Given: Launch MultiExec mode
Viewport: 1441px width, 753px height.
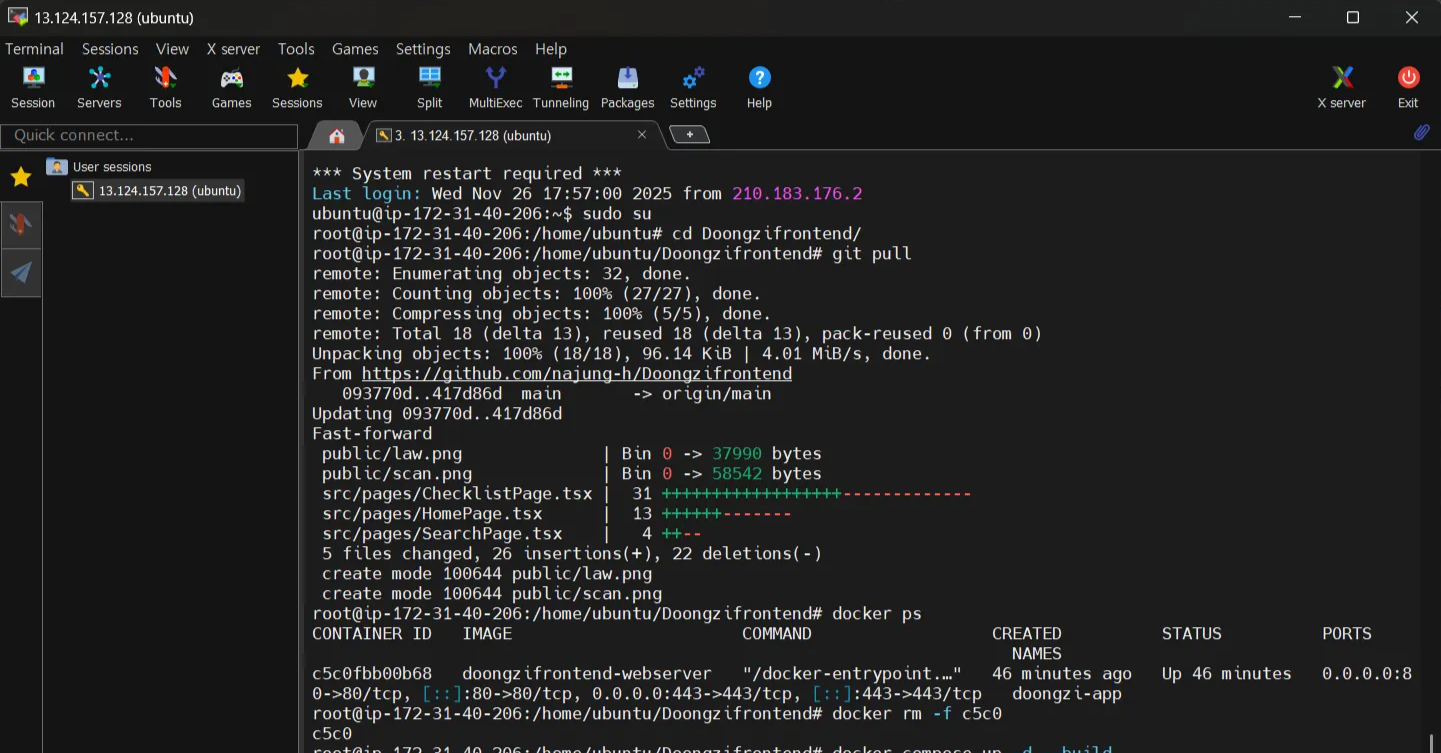Looking at the screenshot, I should 495,87.
